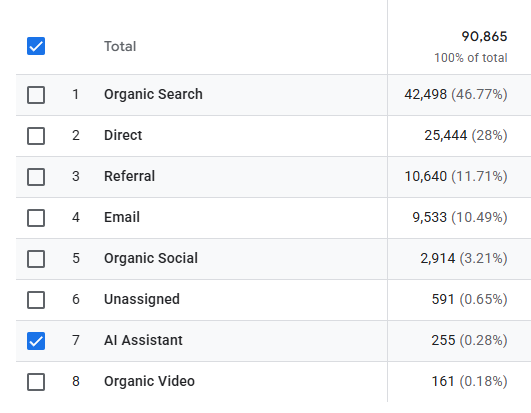Click the Referral channel label
Viewport: 531px width, 413px height.
pos(129,176)
